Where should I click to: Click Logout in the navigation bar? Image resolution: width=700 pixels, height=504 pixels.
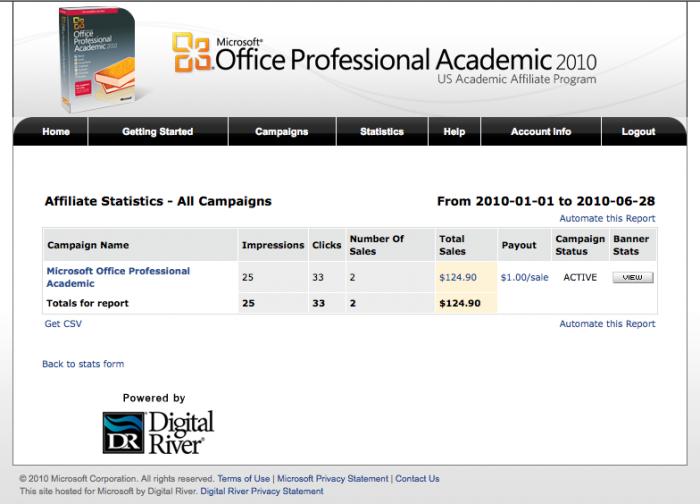(638, 132)
